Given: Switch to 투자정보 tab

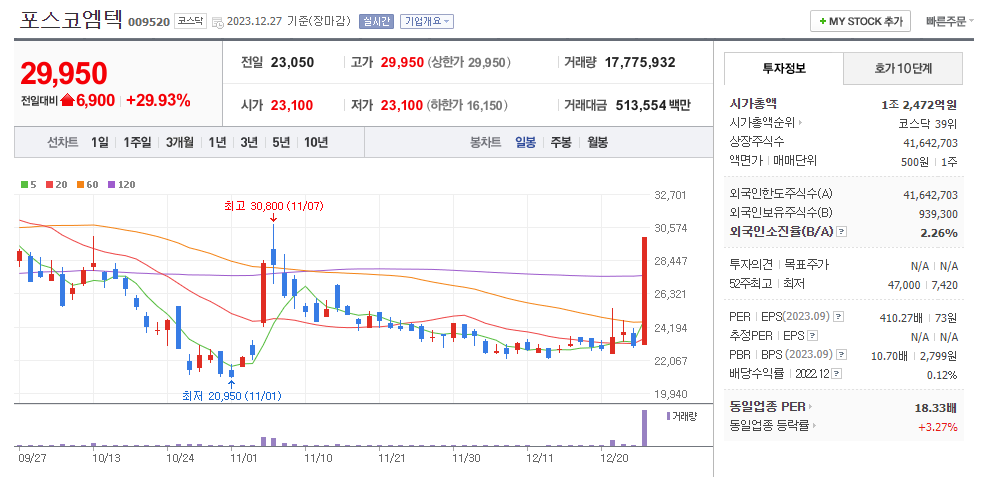Looking at the screenshot, I should click(784, 69).
